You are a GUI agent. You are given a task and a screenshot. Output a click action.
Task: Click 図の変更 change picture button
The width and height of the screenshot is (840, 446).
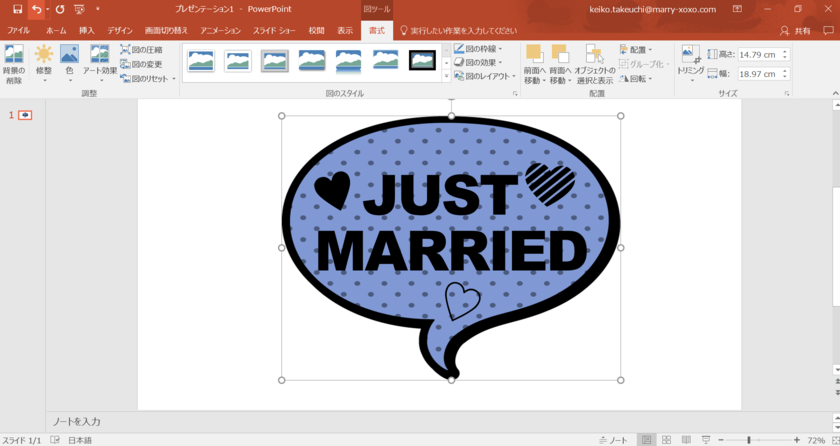coord(141,64)
